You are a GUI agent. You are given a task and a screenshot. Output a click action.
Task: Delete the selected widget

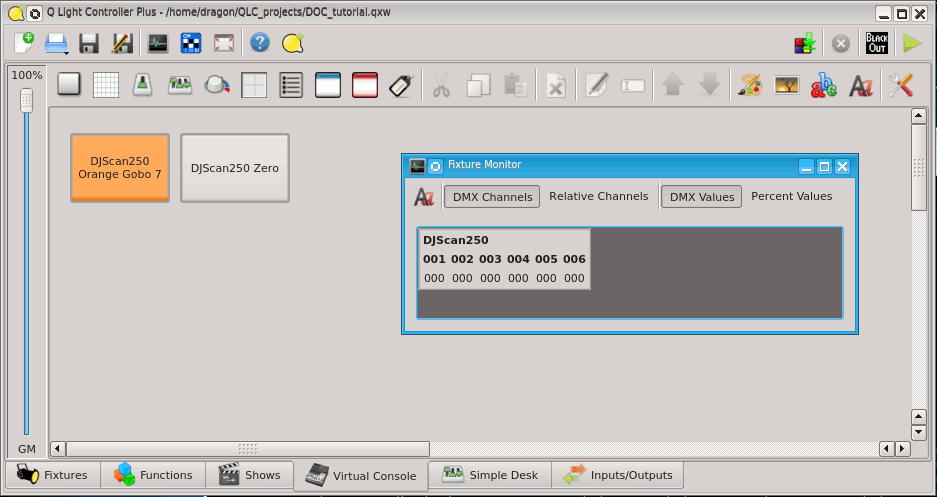point(556,85)
